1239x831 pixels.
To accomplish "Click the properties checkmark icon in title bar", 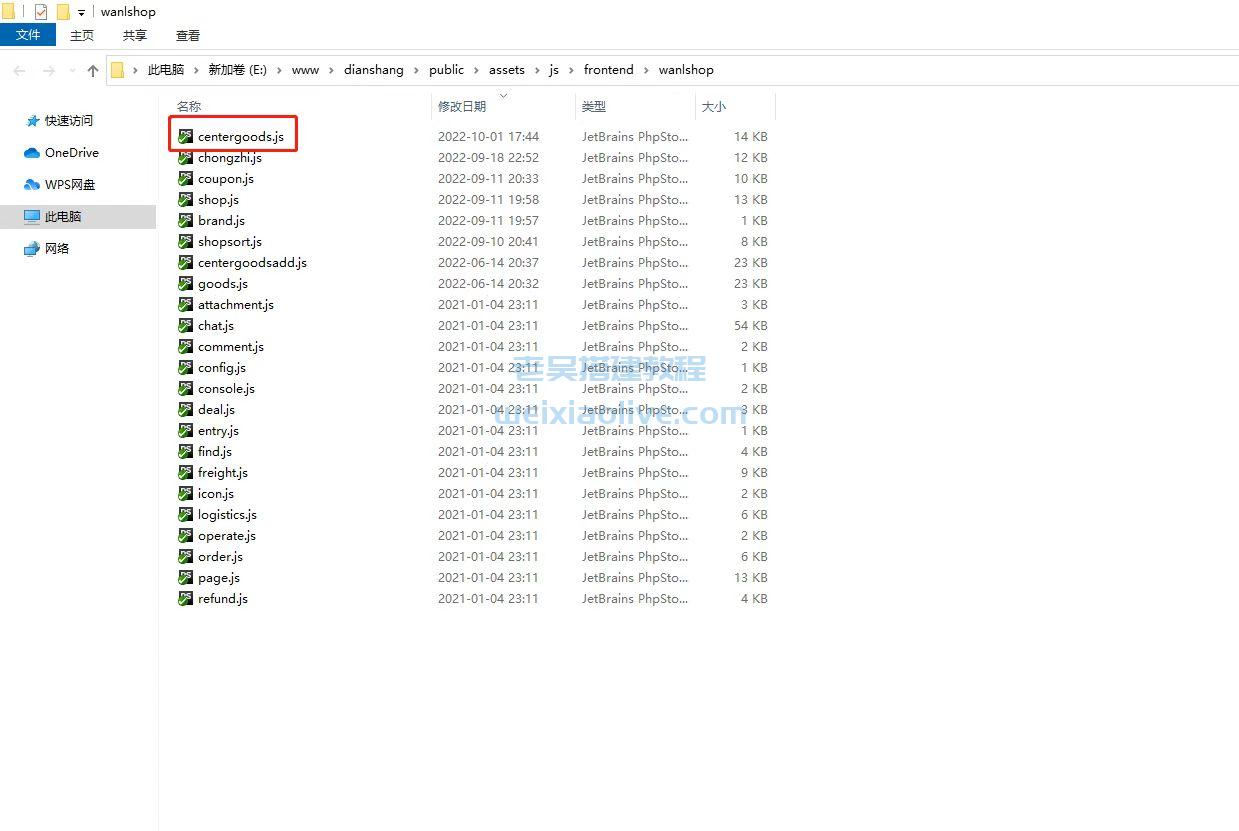I will tap(41, 12).
